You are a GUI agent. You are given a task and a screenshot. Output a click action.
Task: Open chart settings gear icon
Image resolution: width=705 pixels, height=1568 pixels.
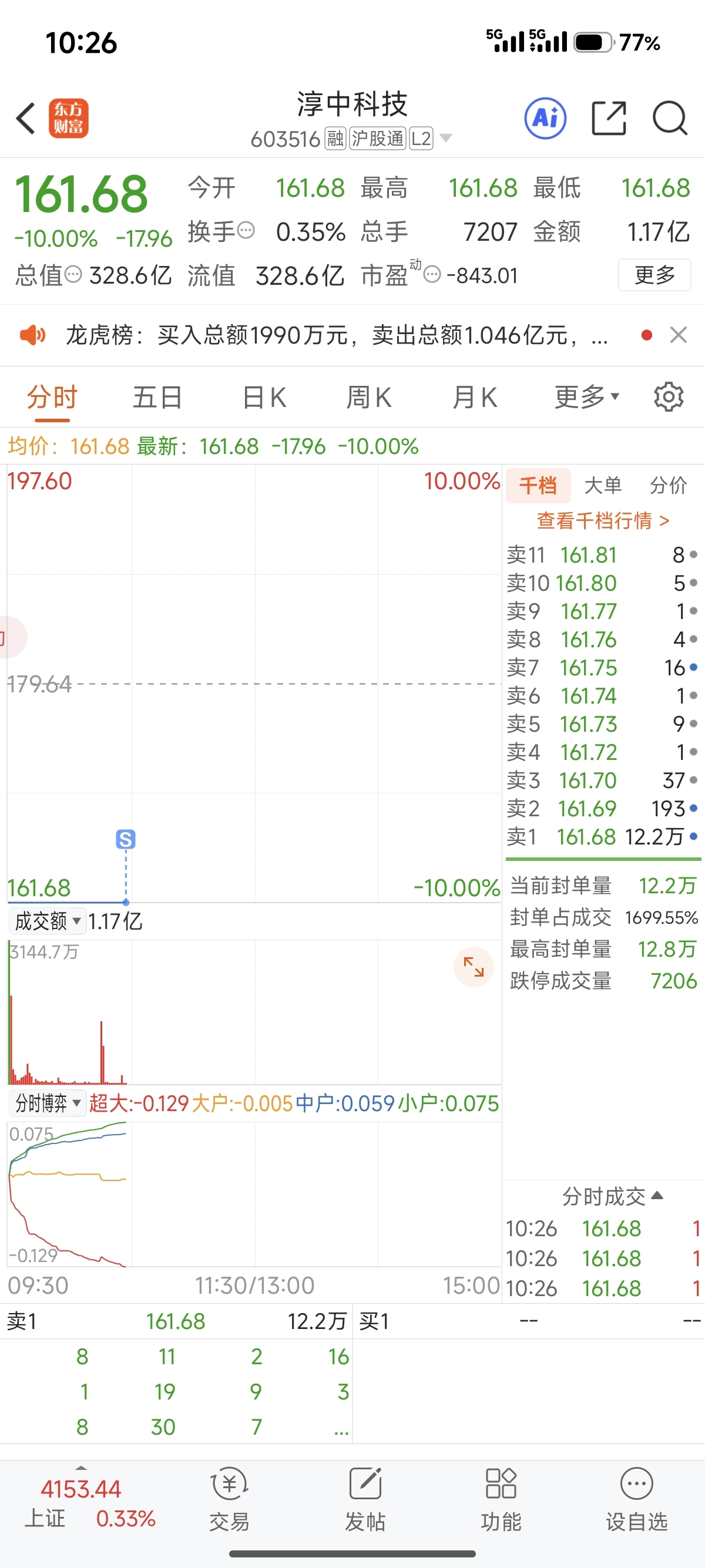(x=669, y=397)
